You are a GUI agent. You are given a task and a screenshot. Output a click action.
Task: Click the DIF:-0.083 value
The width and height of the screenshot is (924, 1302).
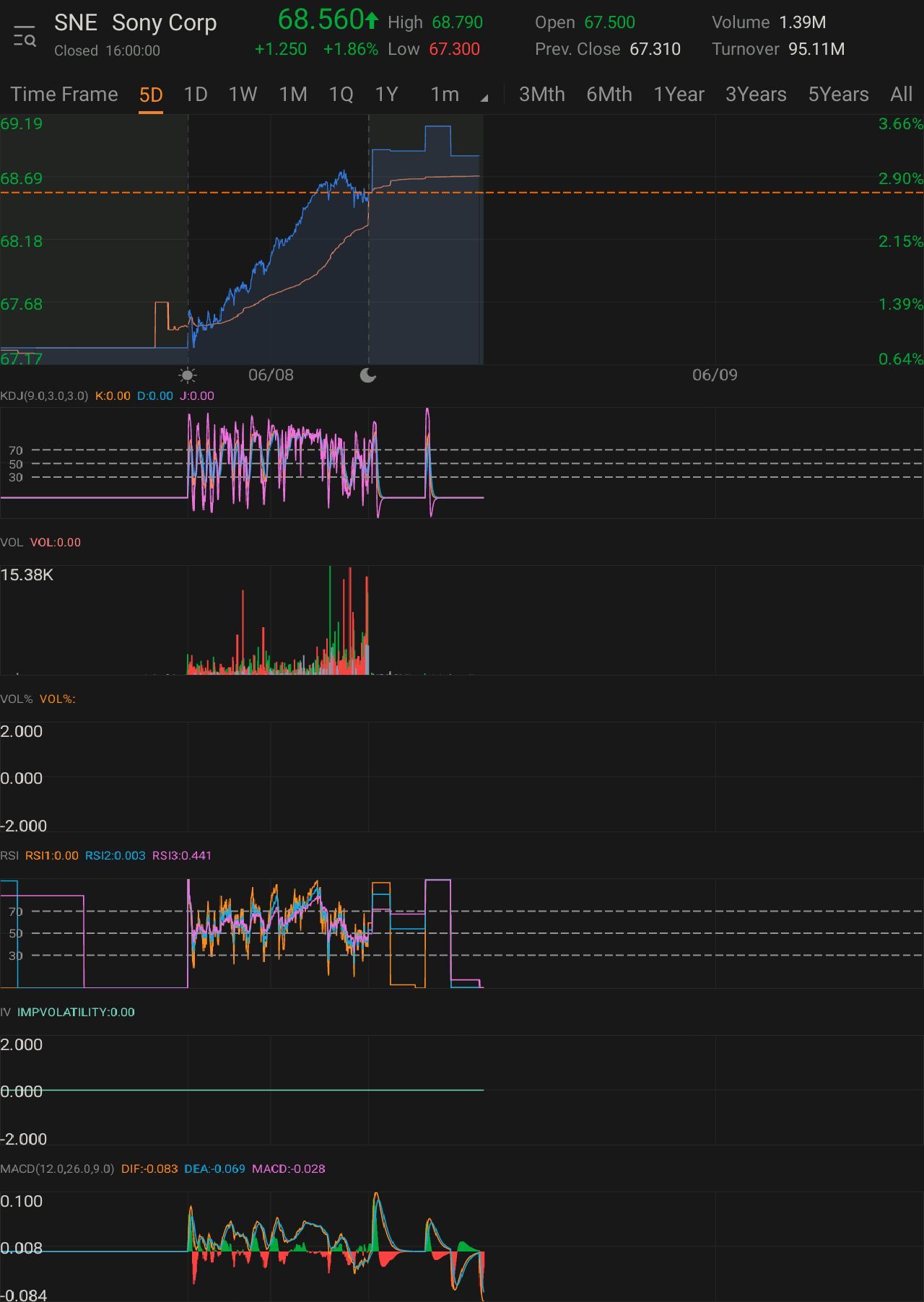(x=149, y=1168)
